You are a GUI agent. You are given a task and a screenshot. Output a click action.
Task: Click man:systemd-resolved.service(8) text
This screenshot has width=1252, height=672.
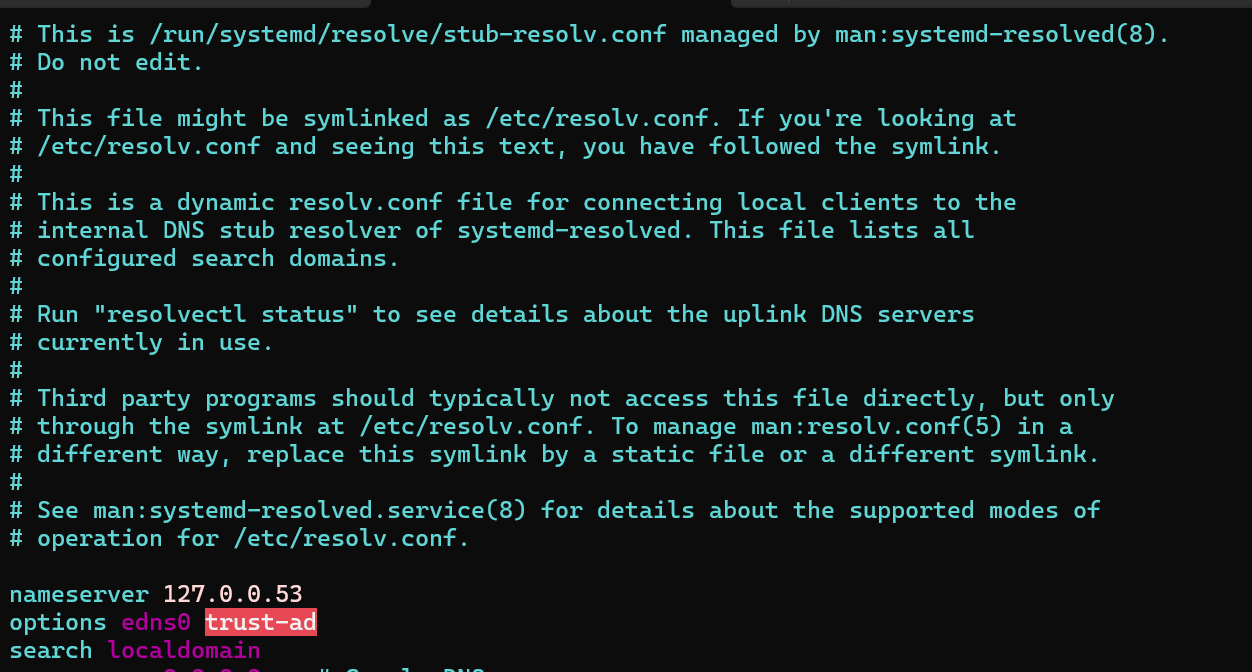pyautogui.click(x=309, y=510)
